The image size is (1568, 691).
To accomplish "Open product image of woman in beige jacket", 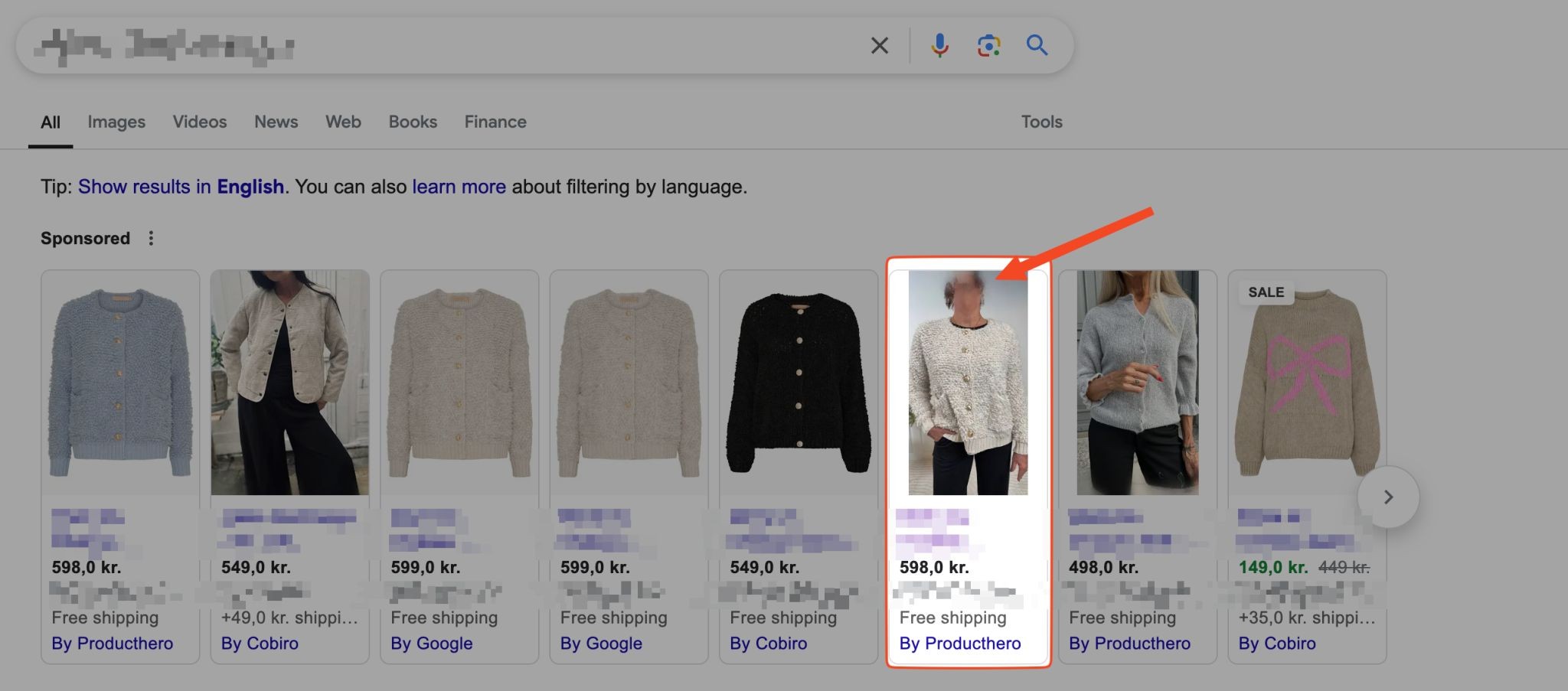I will pos(290,383).
